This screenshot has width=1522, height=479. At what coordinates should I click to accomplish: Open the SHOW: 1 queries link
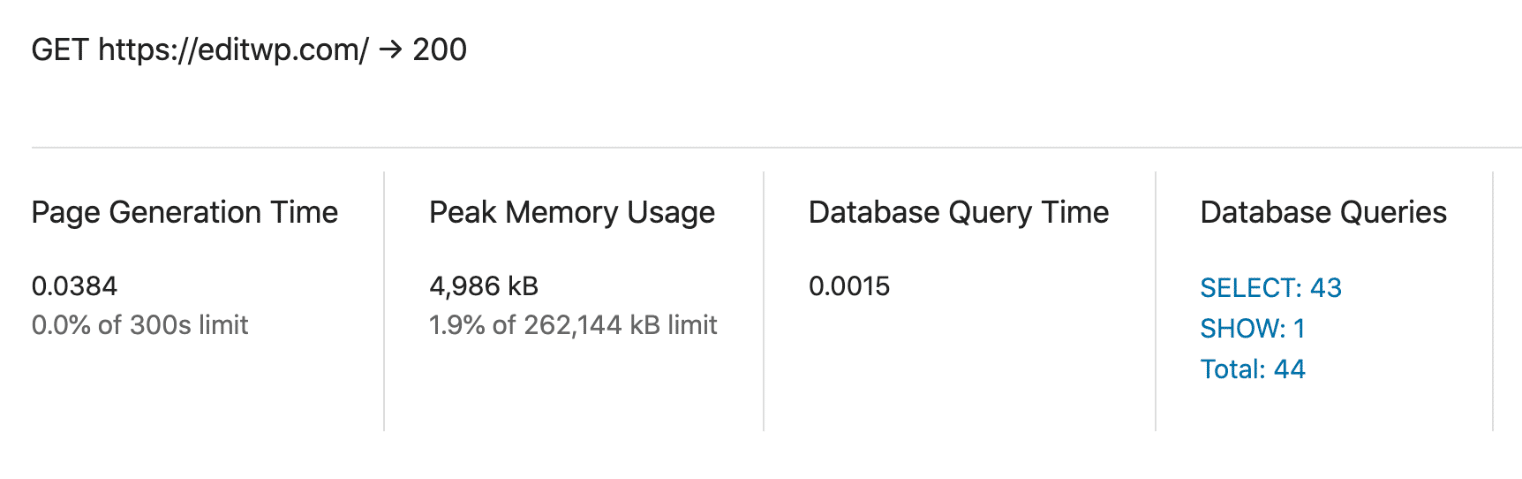[1252, 329]
